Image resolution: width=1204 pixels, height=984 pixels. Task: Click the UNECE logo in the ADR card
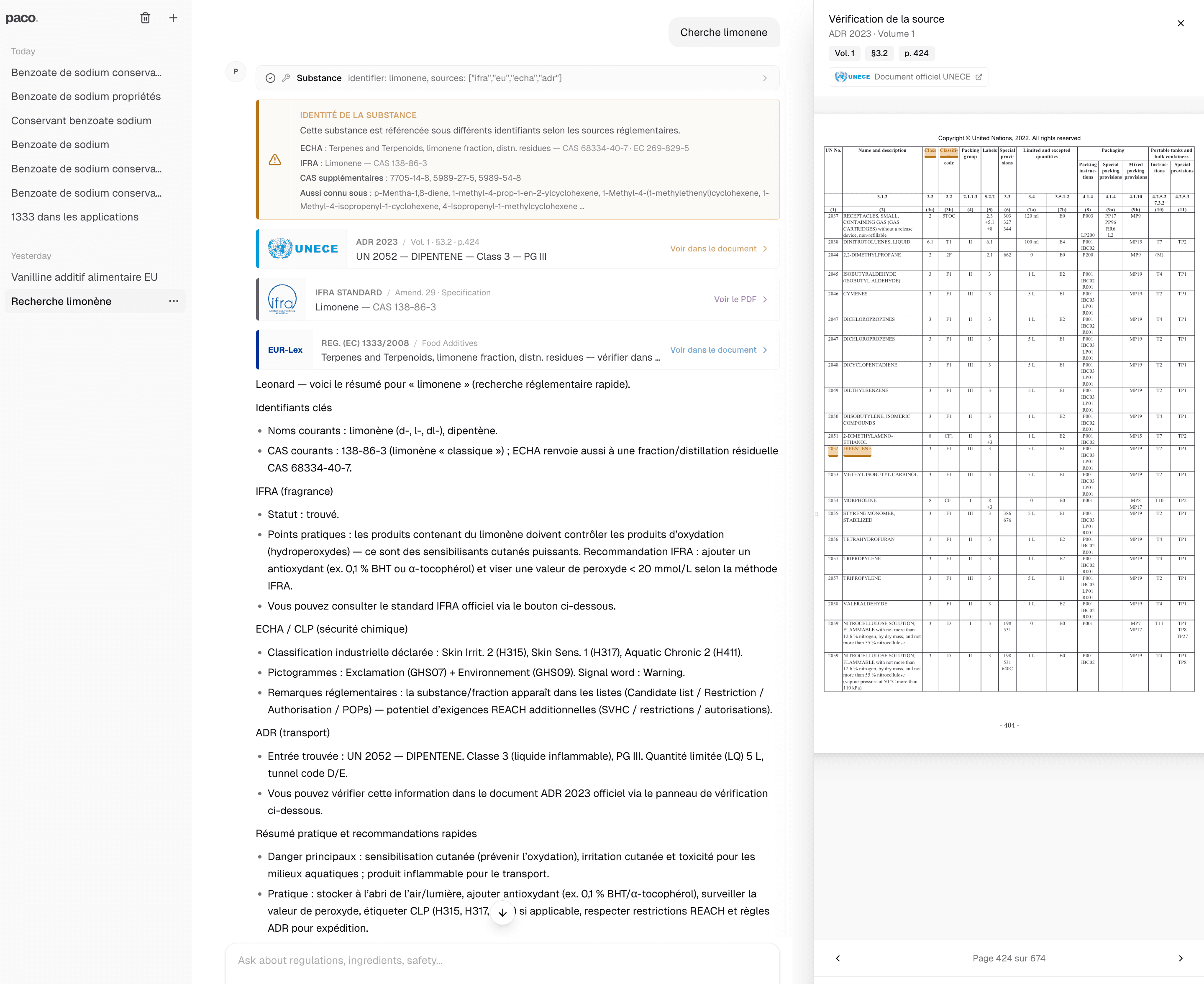302,248
